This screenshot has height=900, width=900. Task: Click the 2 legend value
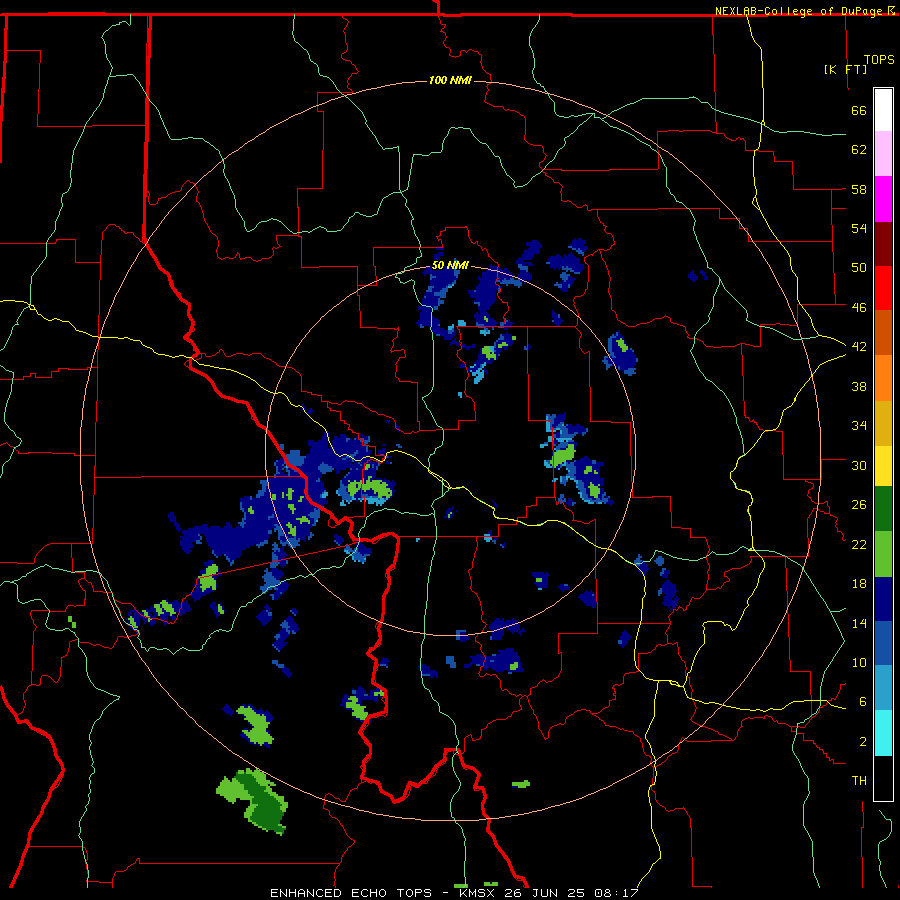pyautogui.click(x=863, y=742)
